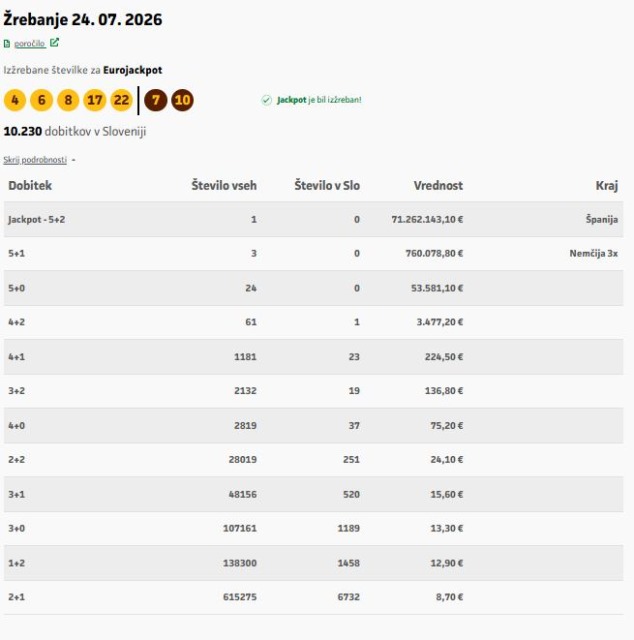
Task: Open the poročilo report link
Action: (x=29, y=44)
